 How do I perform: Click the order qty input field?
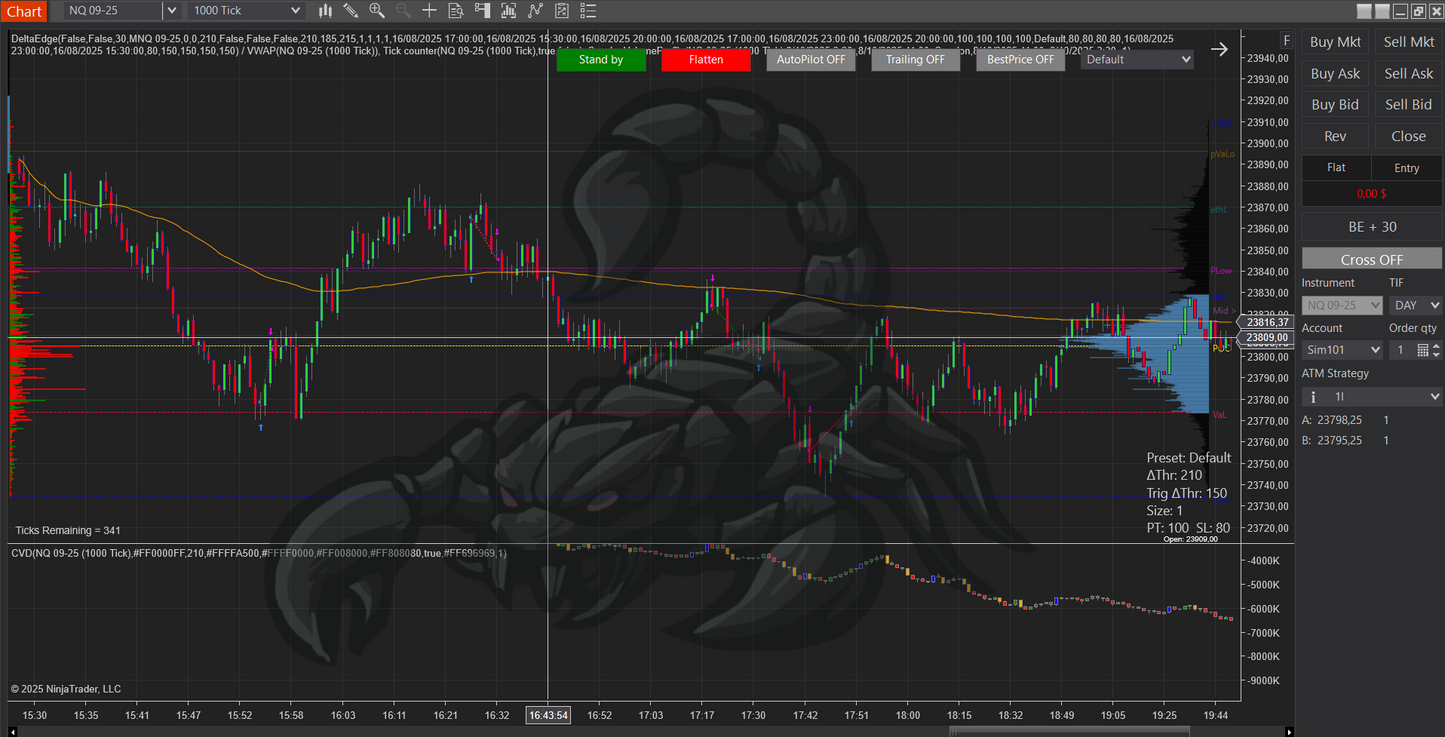pyautogui.click(x=1401, y=350)
